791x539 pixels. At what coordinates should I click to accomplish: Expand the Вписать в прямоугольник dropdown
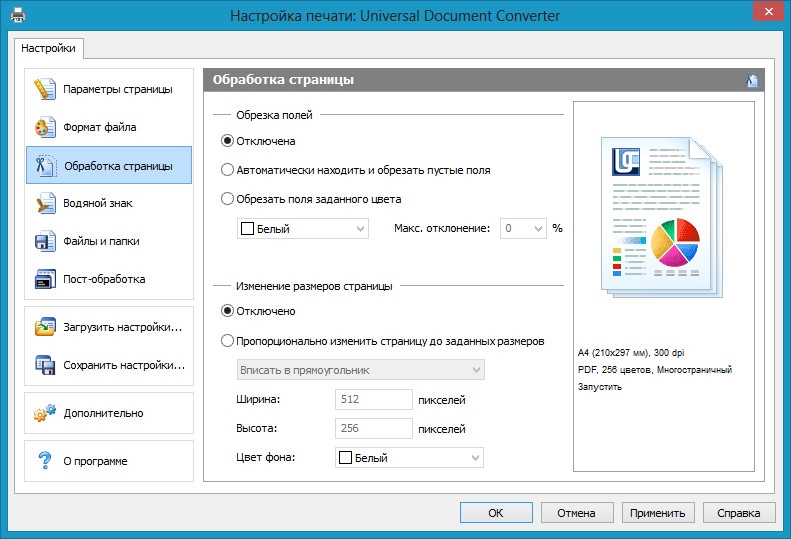click(360, 370)
